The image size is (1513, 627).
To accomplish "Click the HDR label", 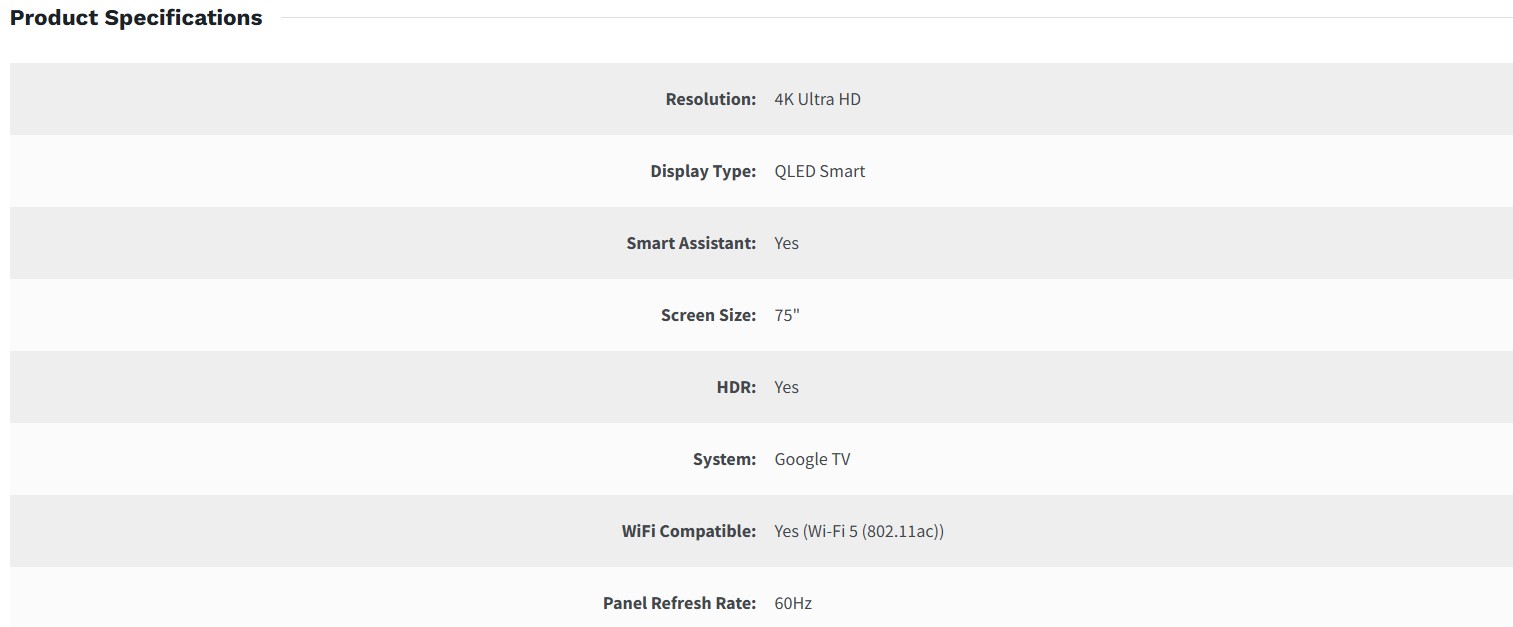I will [736, 387].
